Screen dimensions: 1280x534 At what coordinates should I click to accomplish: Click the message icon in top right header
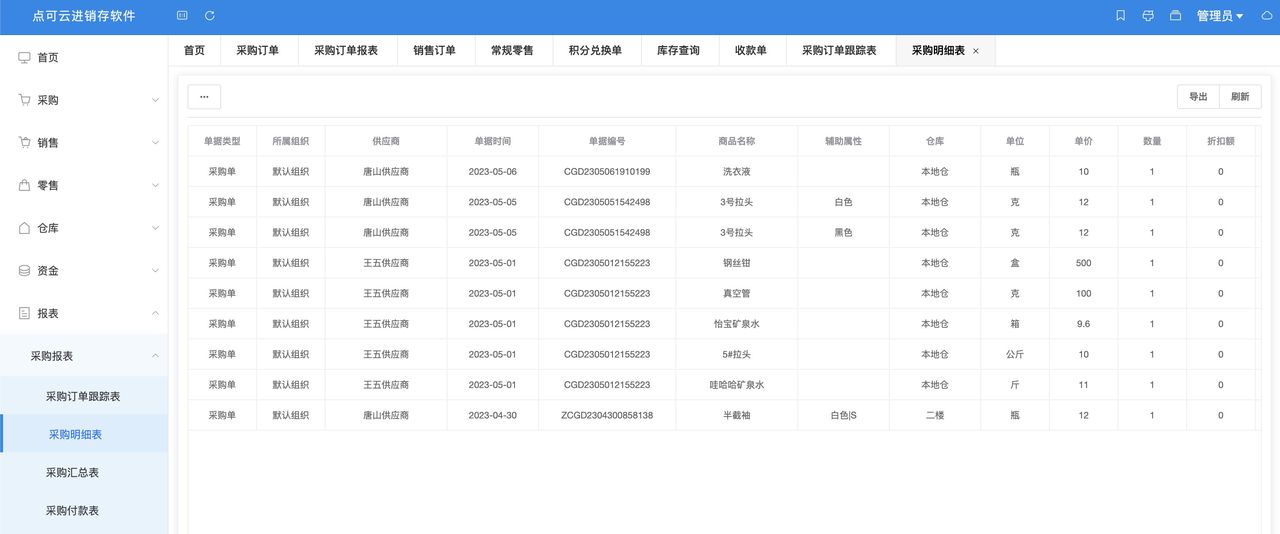[1148, 16]
